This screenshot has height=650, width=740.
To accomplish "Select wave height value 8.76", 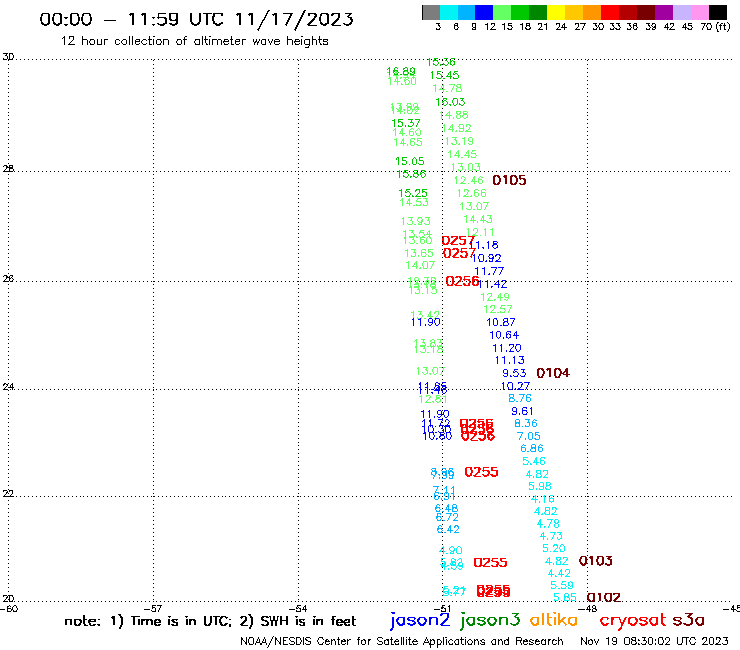I will (520, 398).
